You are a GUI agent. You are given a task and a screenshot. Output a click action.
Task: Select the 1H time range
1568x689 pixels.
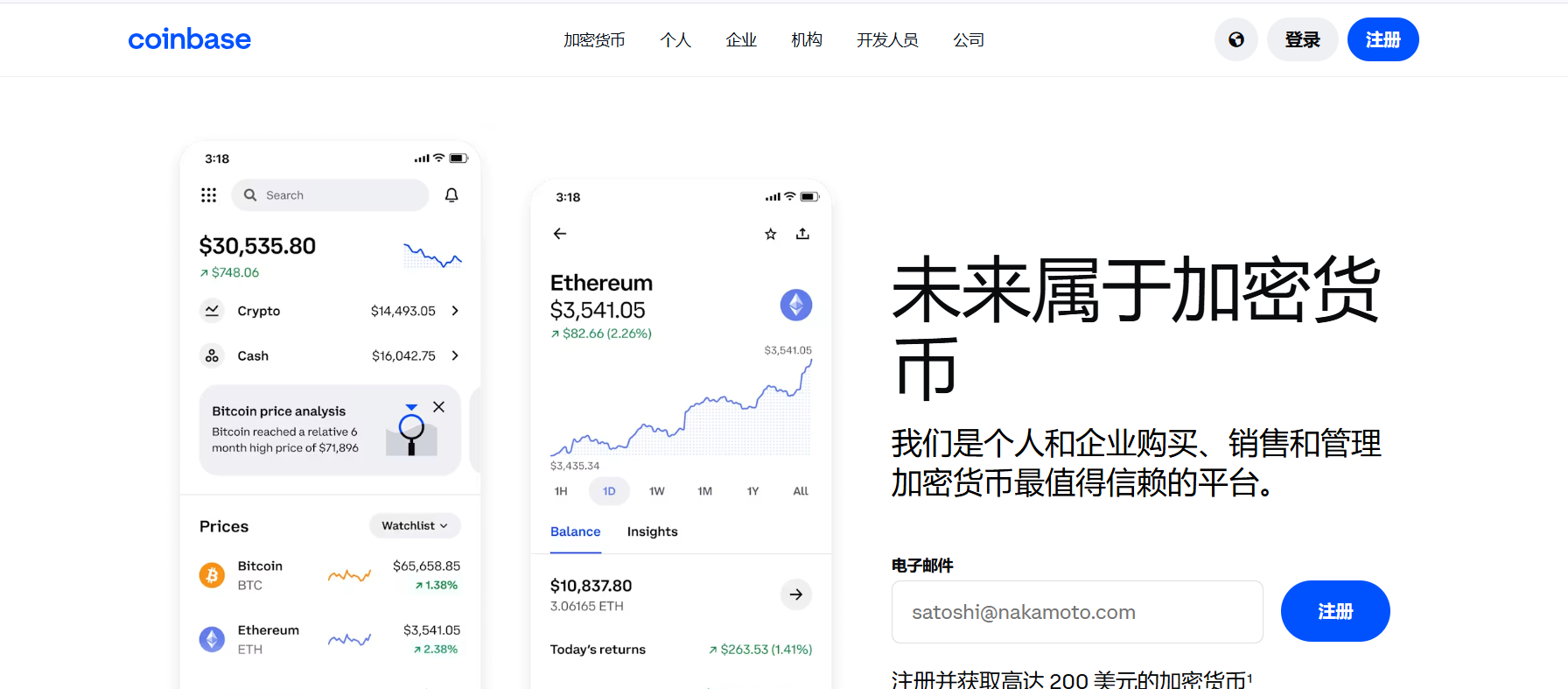point(561,491)
